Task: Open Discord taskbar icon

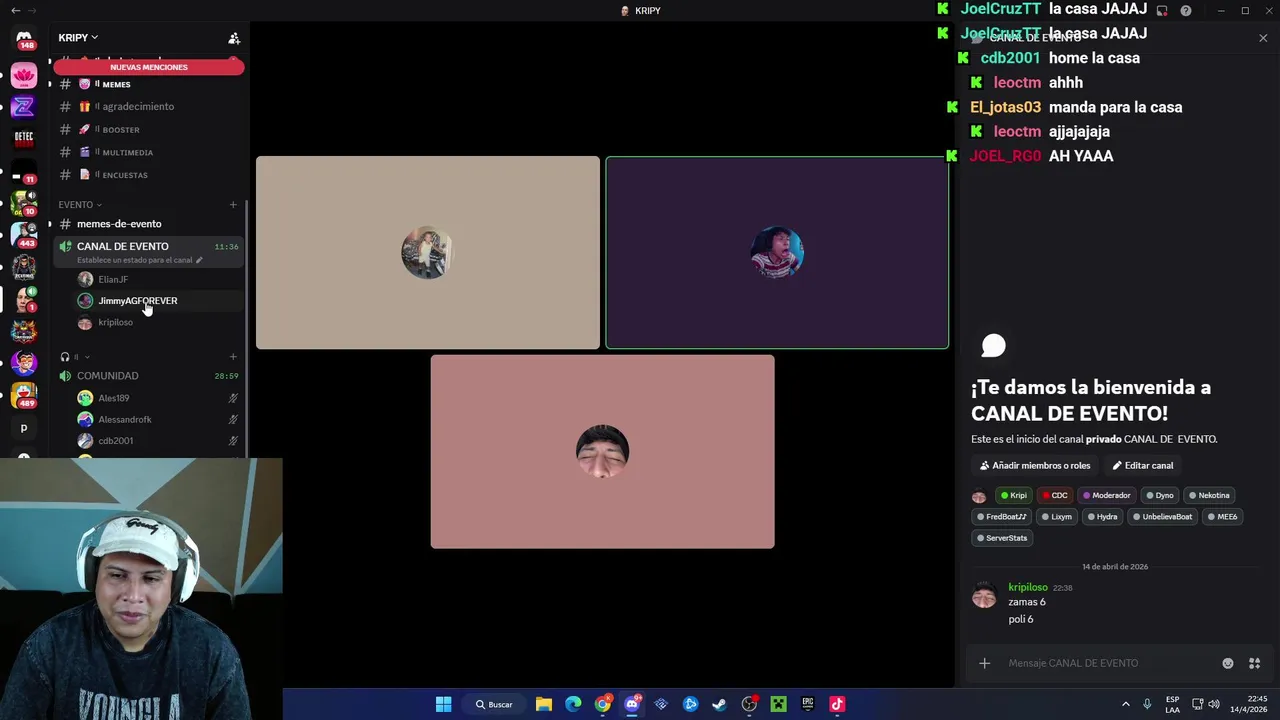Action: [632, 704]
